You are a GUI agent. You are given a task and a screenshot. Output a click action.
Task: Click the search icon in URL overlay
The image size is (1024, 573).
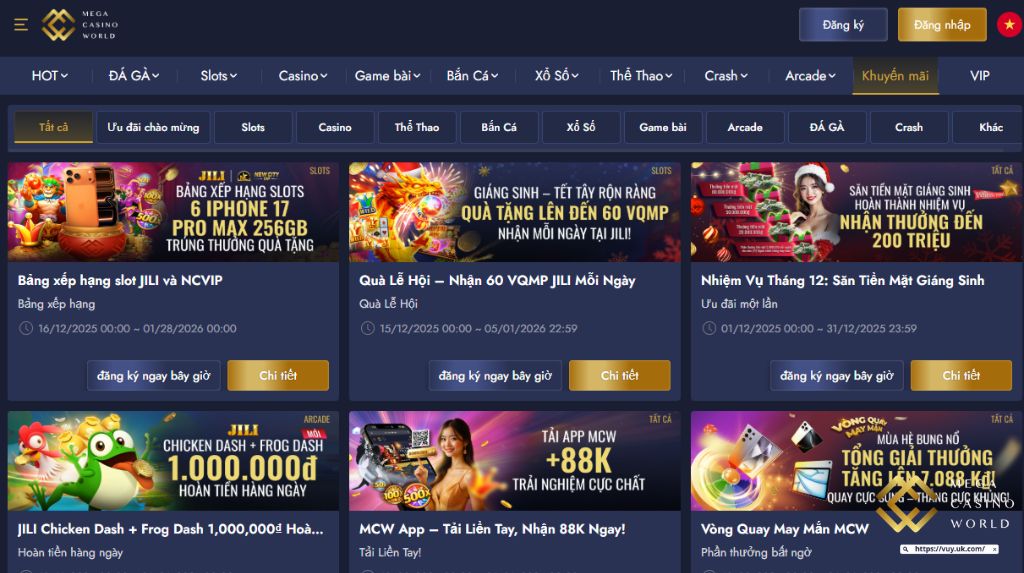pyautogui.click(x=906, y=549)
